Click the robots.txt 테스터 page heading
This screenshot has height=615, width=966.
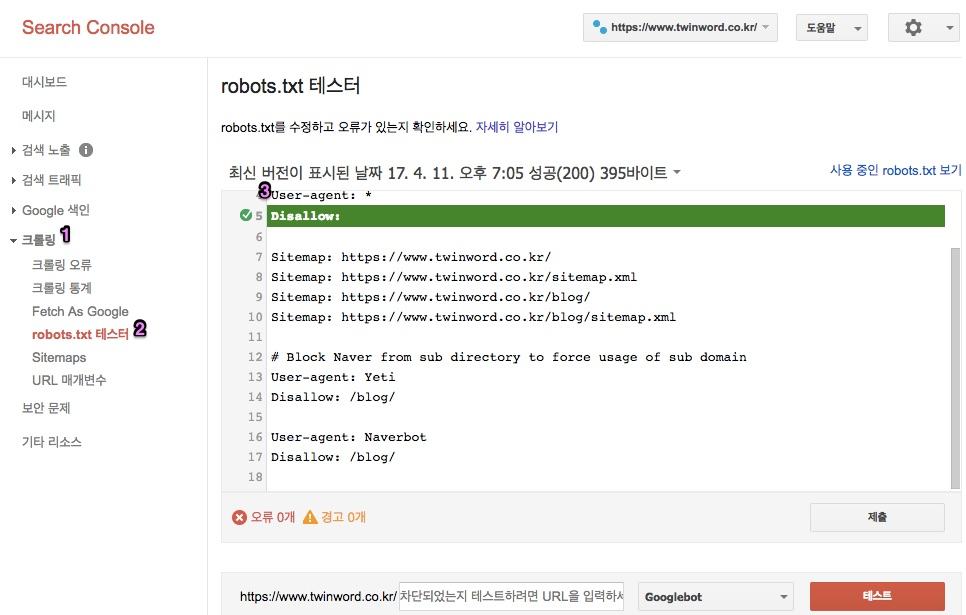pyautogui.click(x=290, y=86)
